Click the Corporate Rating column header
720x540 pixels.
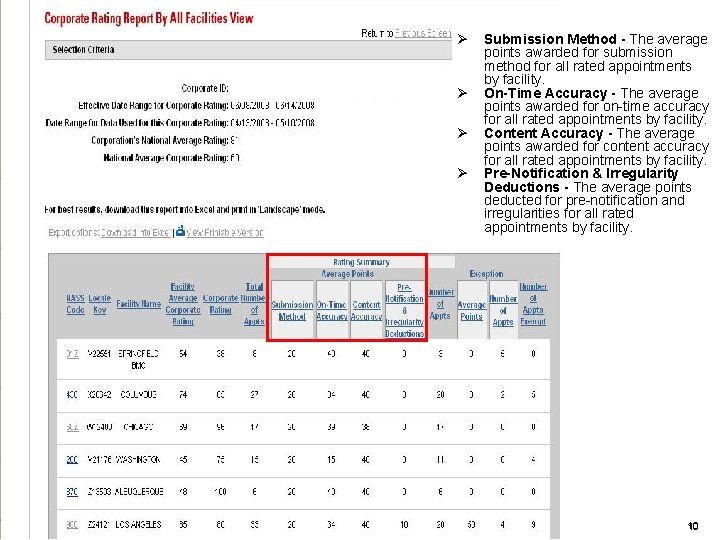click(220, 304)
